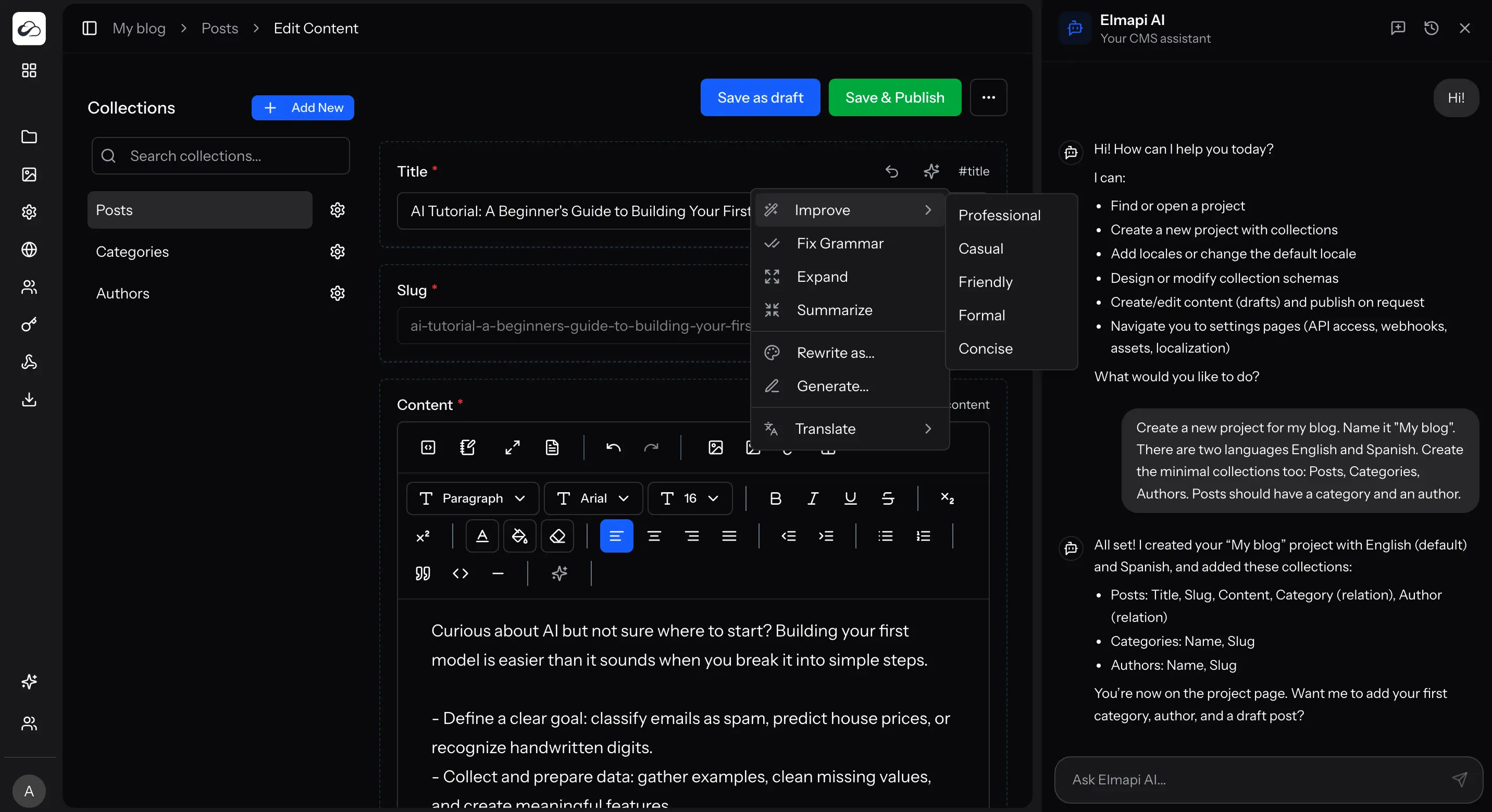Click Save as draft button

(x=760, y=97)
